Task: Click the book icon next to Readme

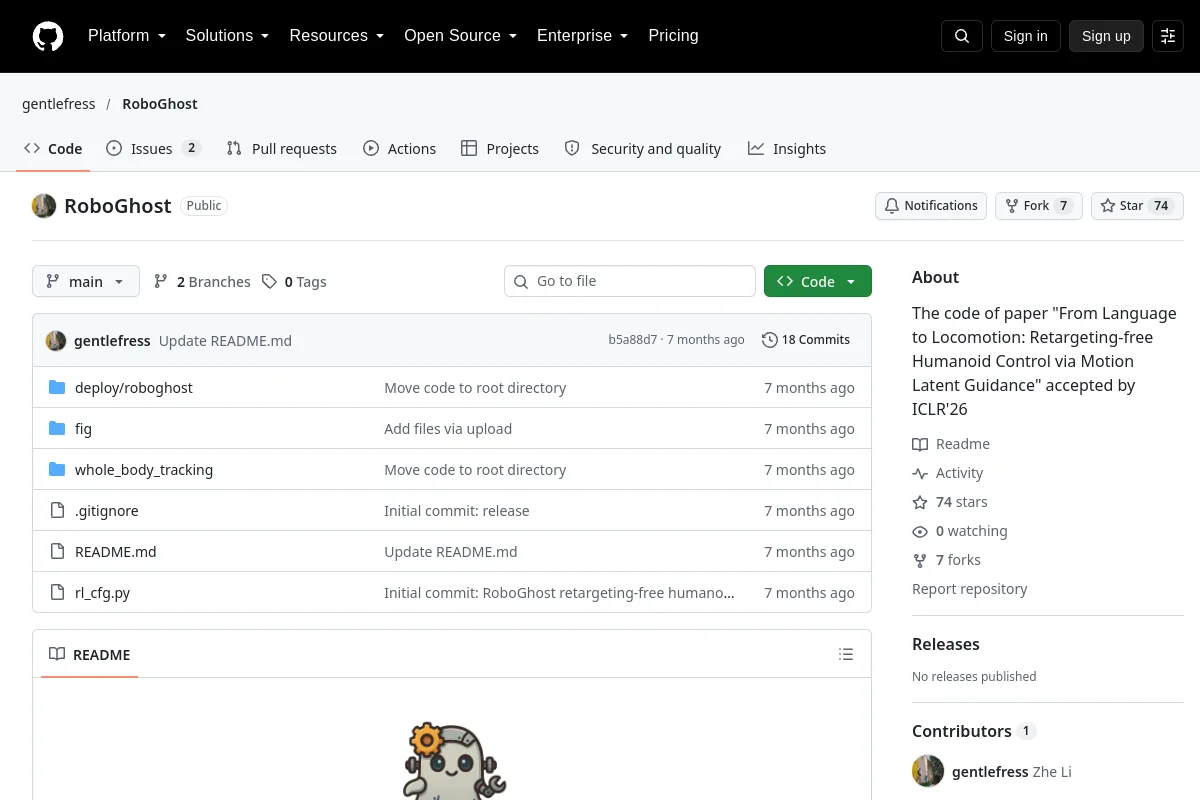Action: 920,444
